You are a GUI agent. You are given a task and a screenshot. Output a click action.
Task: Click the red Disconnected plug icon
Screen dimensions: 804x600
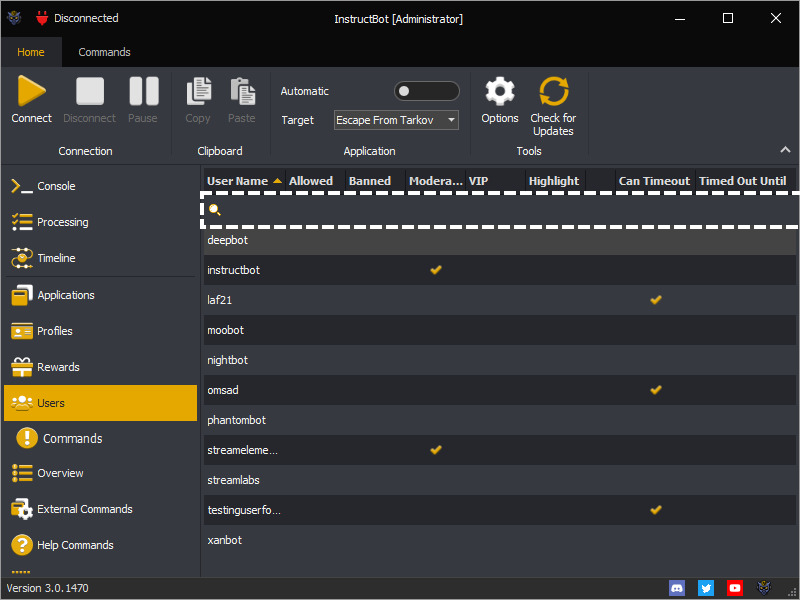tap(42, 18)
